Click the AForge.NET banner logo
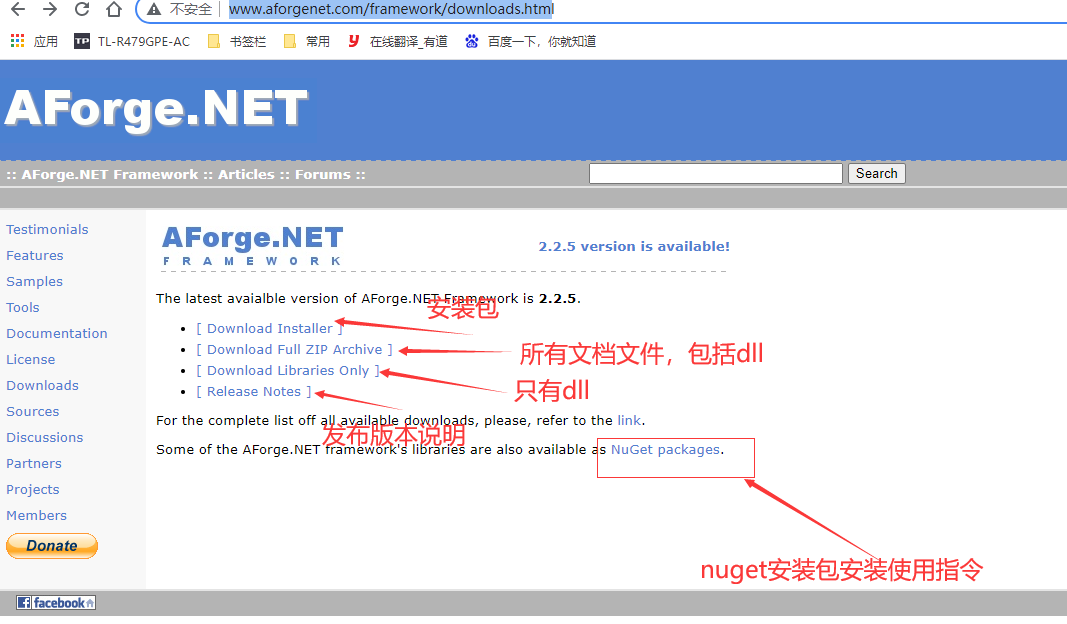 coord(157,109)
